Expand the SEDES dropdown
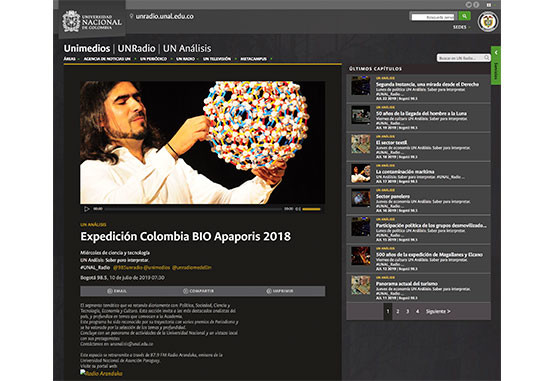The image size is (555, 381). click(461, 27)
